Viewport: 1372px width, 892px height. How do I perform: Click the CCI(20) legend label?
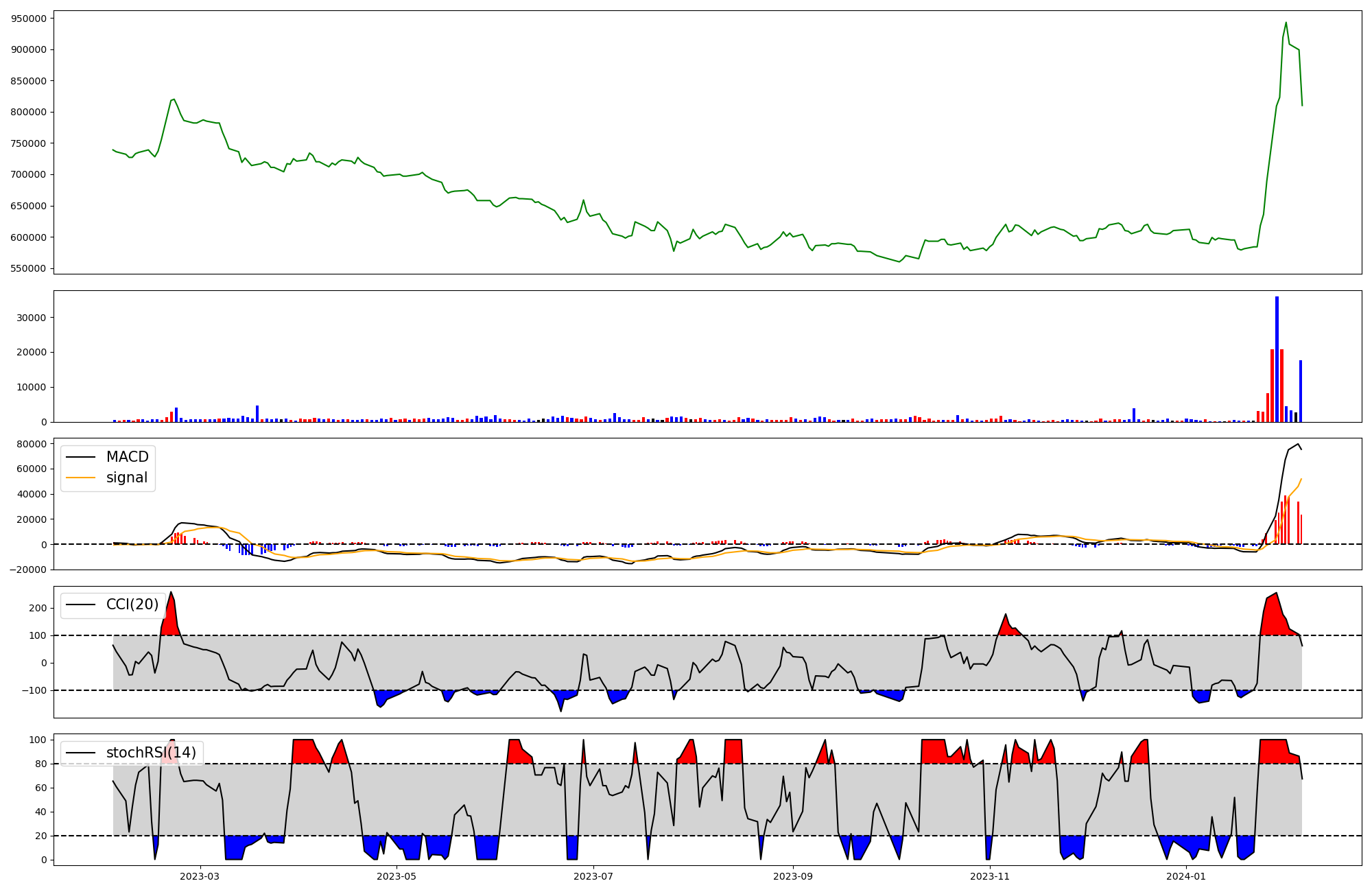pos(132,605)
